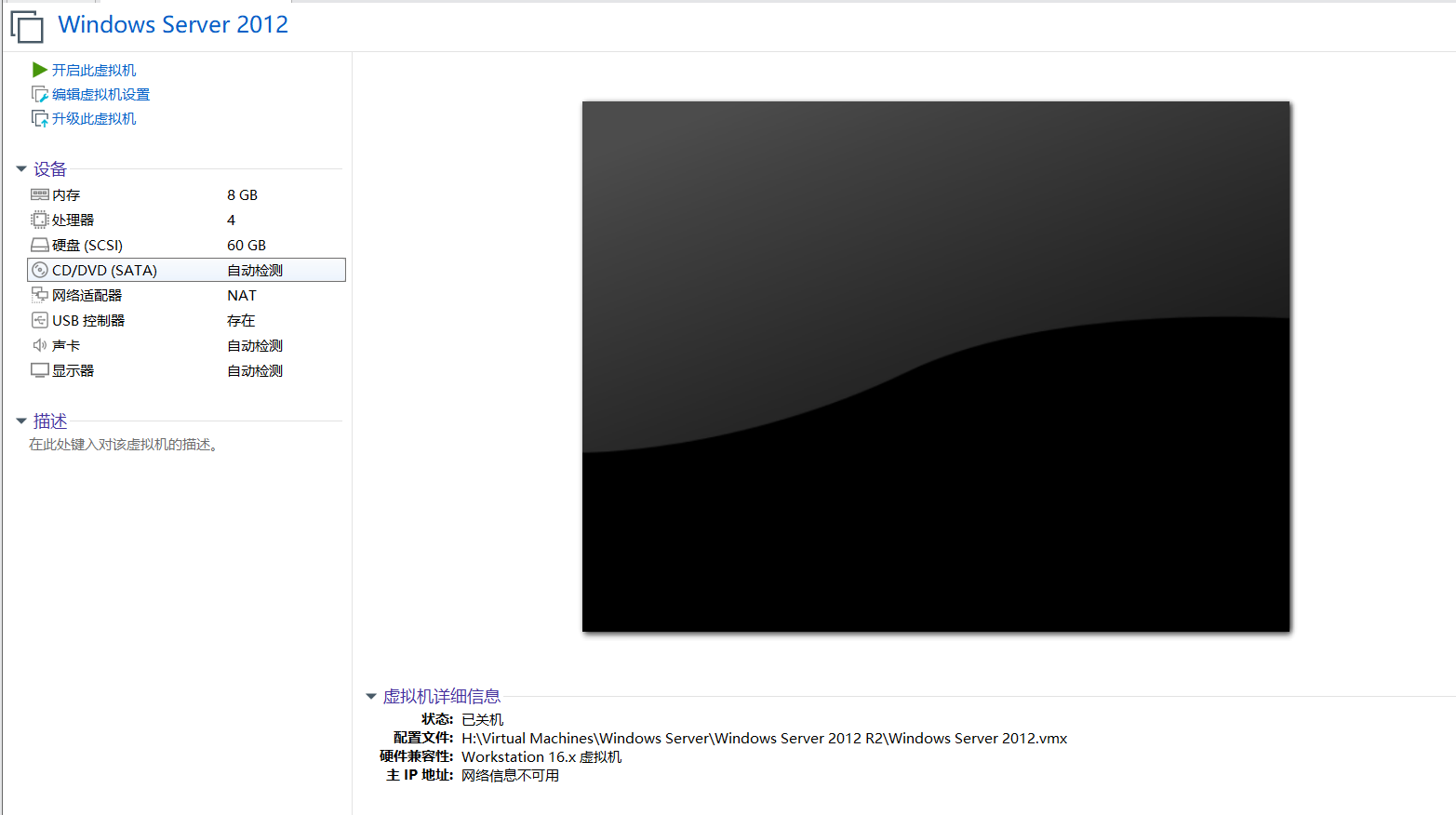Click the green play icon to power on
1456x815 pixels.
pyautogui.click(x=39, y=70)
